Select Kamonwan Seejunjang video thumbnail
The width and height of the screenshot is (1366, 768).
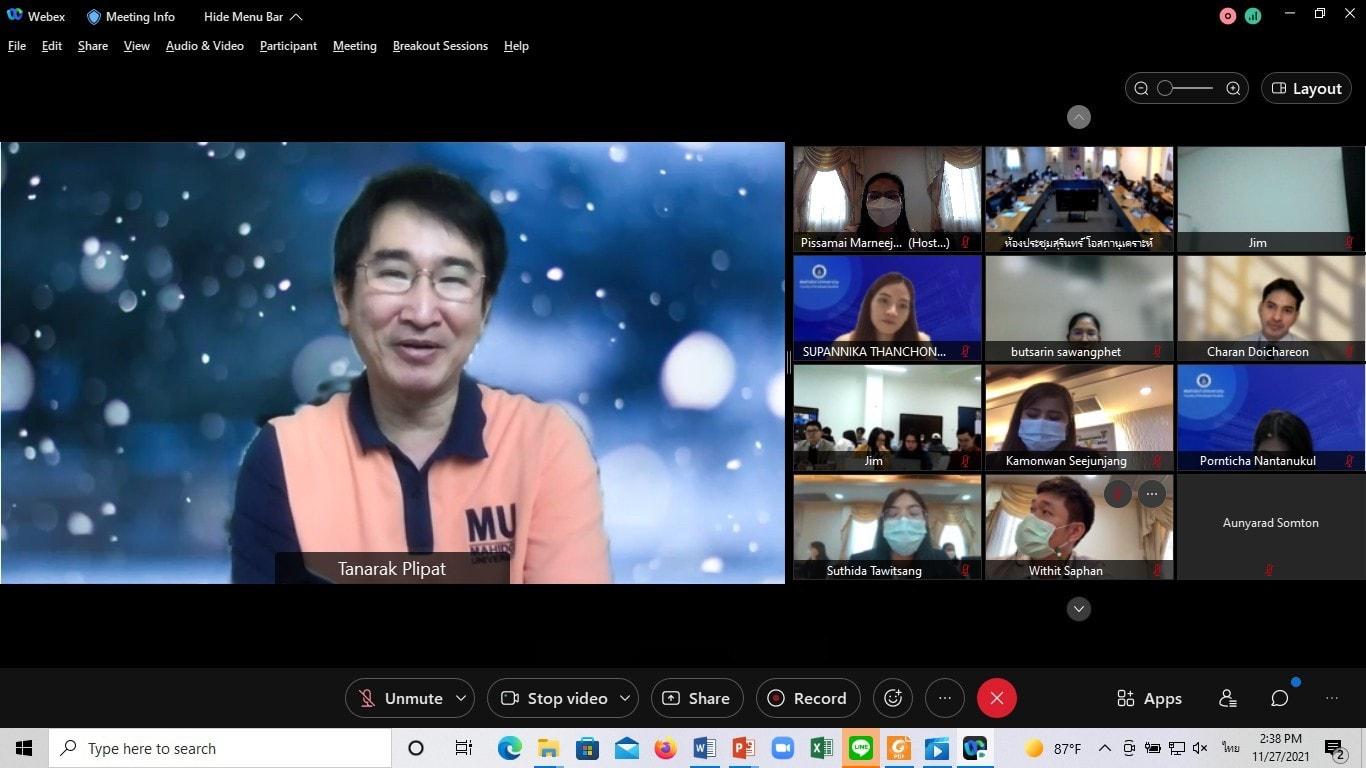pyautogui.click(x=1079, y=417)
